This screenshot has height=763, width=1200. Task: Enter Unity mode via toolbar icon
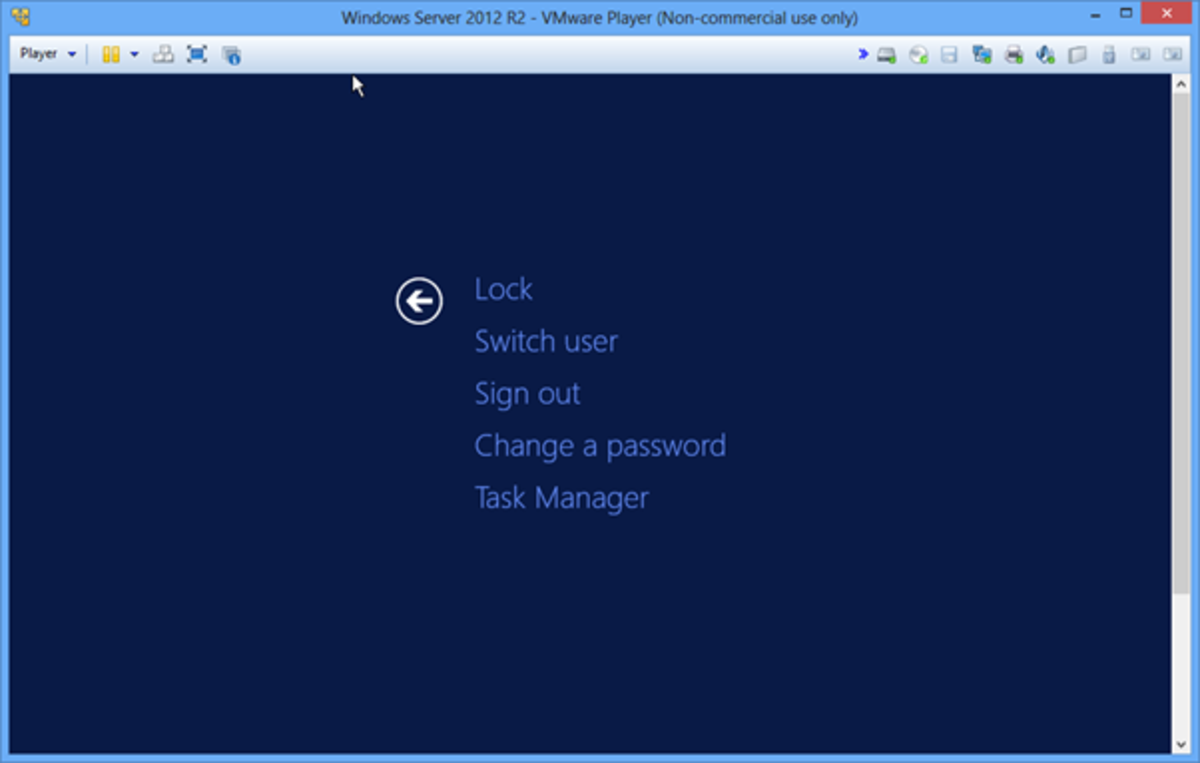point(162,54)
